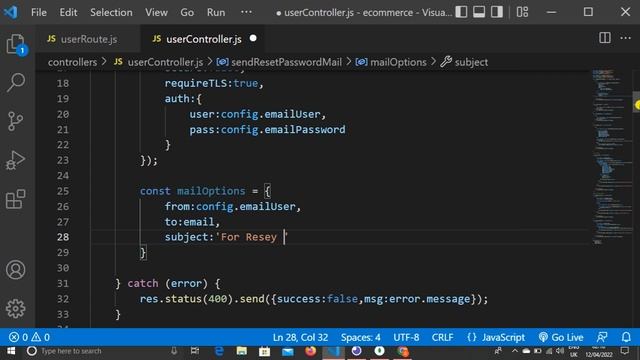Open the Search view in activity bar
640x360 pixels.
click(16, 82)
